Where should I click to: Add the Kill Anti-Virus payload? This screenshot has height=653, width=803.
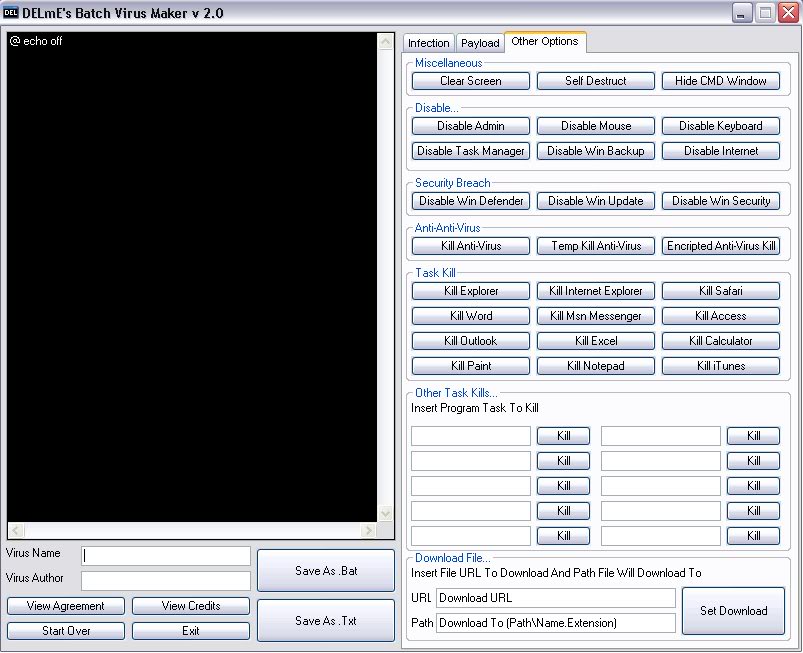[x=470, y=245]
